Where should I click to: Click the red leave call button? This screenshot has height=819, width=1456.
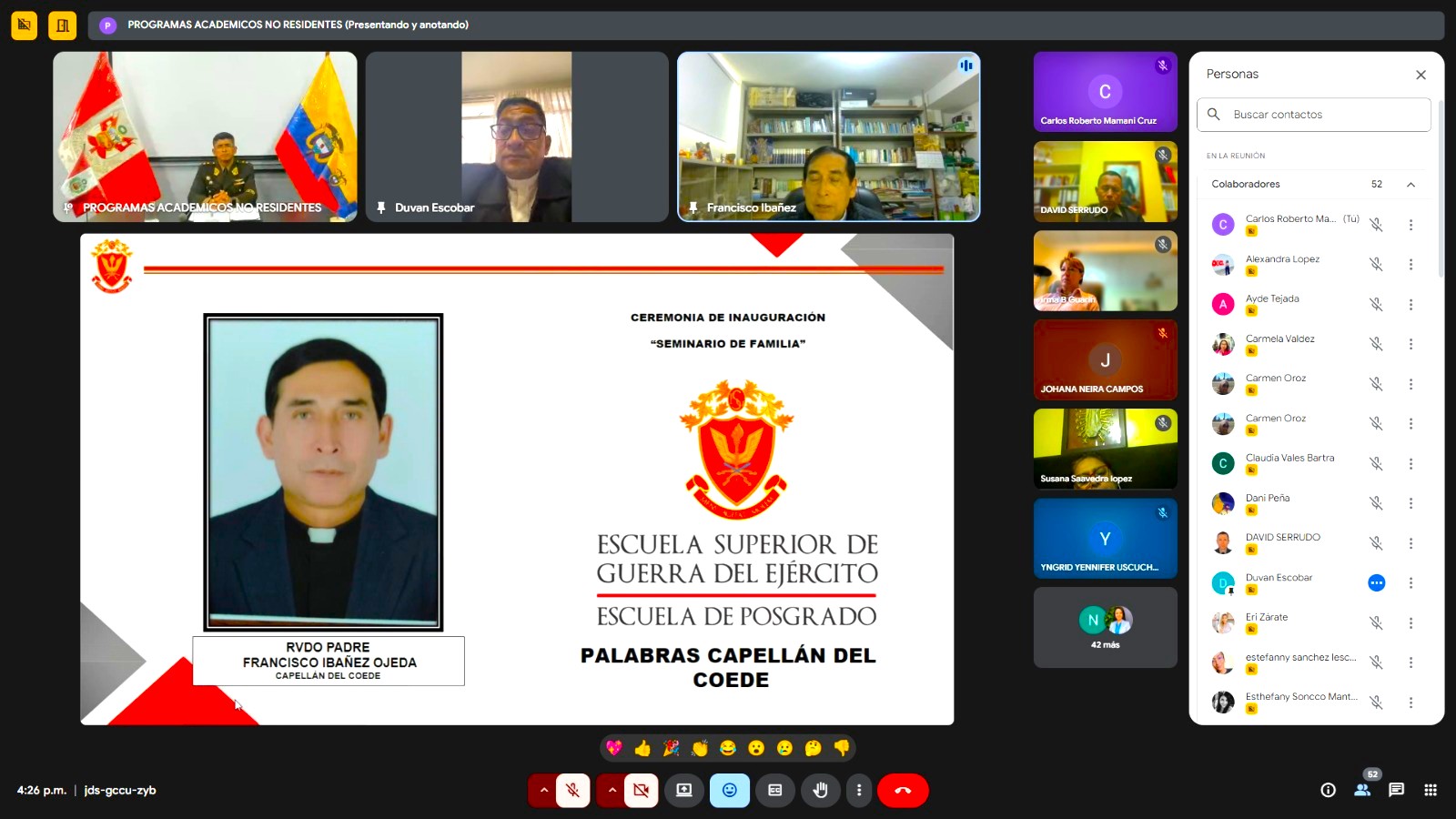[903, 790]
